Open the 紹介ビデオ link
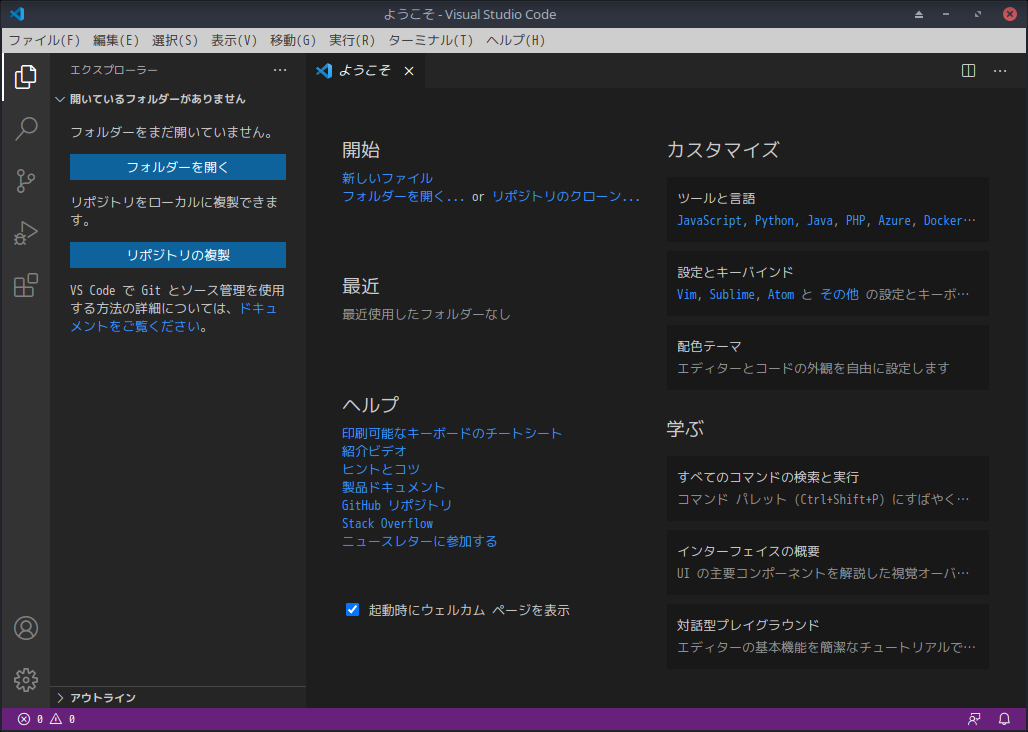 pyautogui.click(x=374, y=452)
